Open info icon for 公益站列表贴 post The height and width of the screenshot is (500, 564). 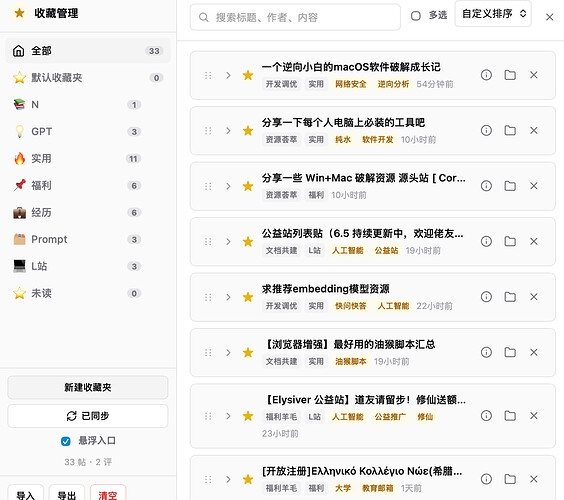(x=486, y=241)
